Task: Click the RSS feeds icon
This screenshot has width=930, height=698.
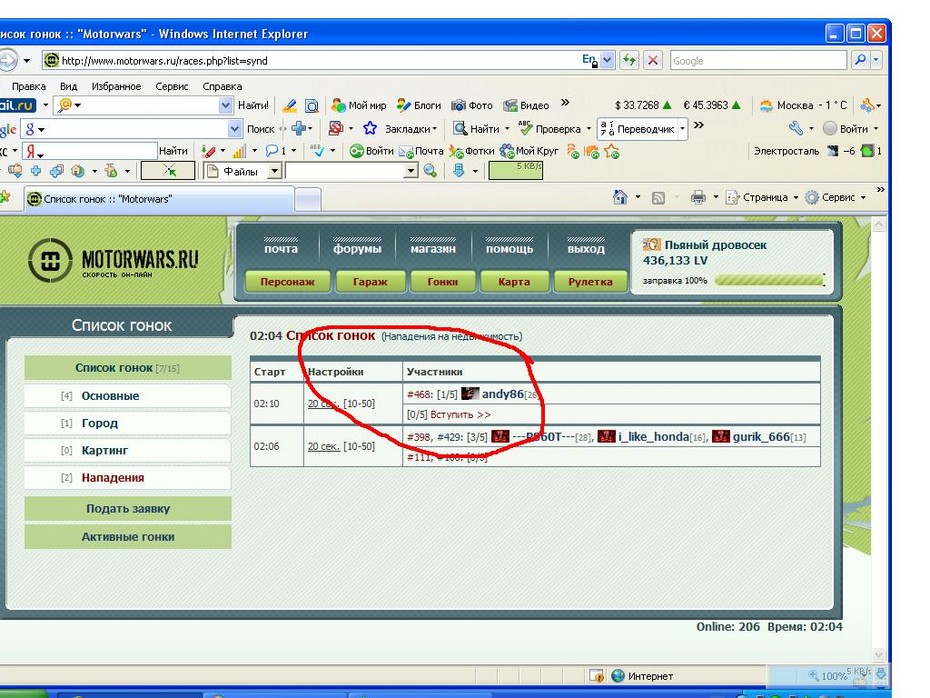Action: (658, 198)
